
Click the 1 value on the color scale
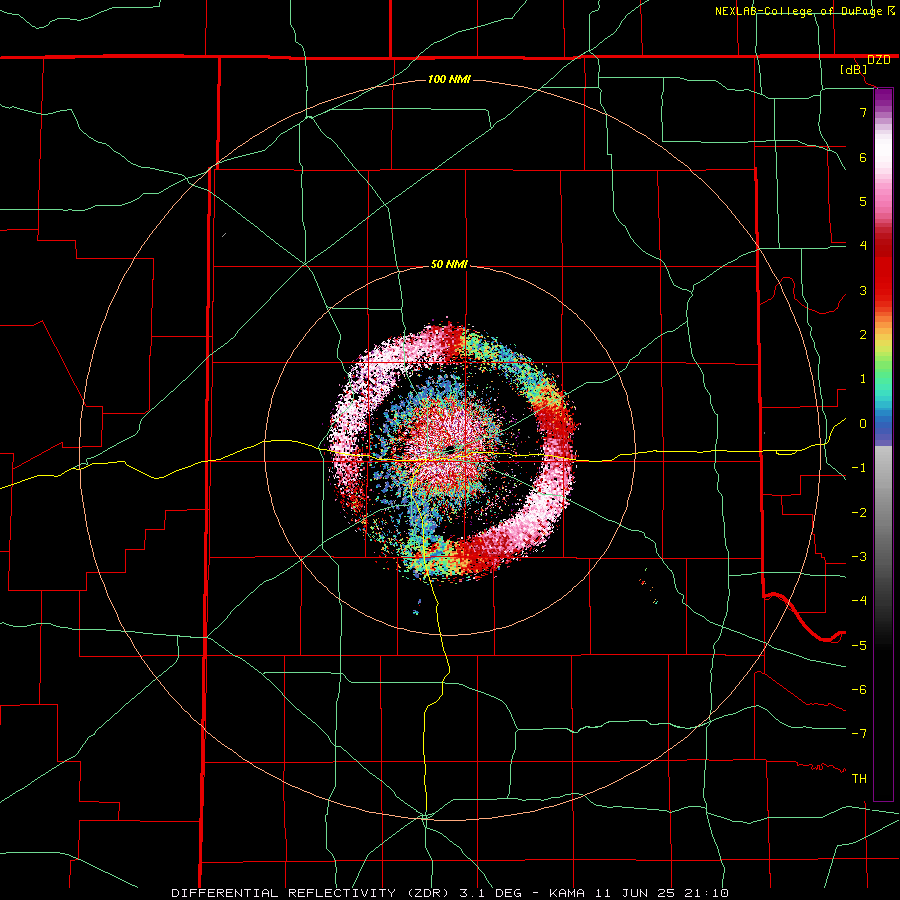(x=863, y=379)
